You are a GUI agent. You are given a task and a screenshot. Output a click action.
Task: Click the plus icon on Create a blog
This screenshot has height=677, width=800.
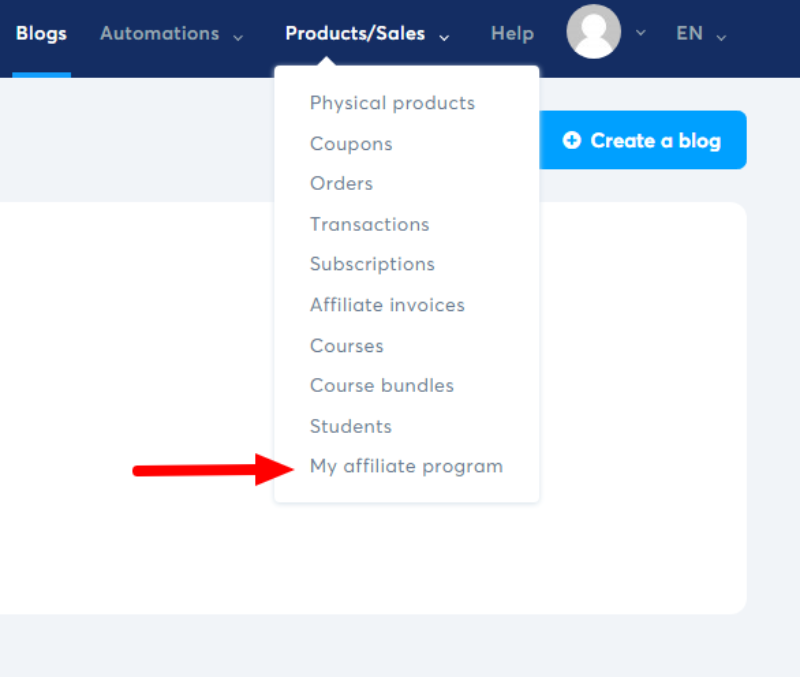pyautogui.click(x=571, y=141)
